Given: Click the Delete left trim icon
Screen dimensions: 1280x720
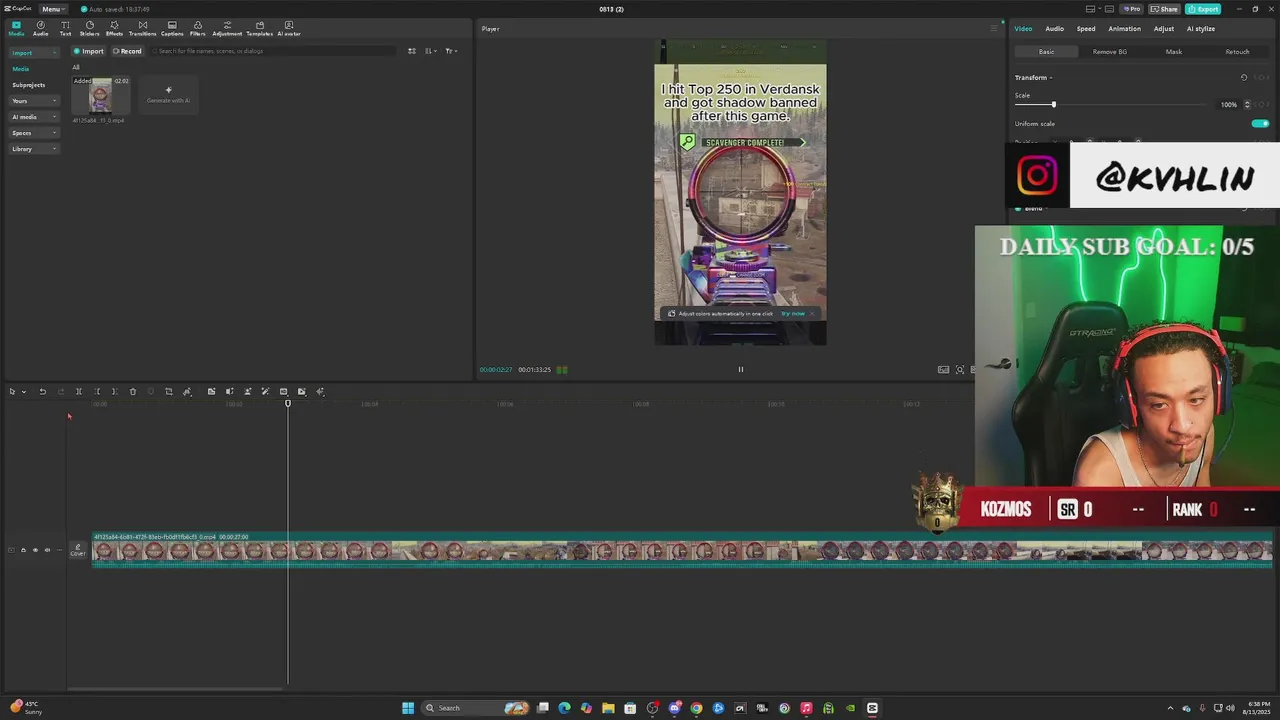Looking at the screenshot, I should [x=97, y=391].
